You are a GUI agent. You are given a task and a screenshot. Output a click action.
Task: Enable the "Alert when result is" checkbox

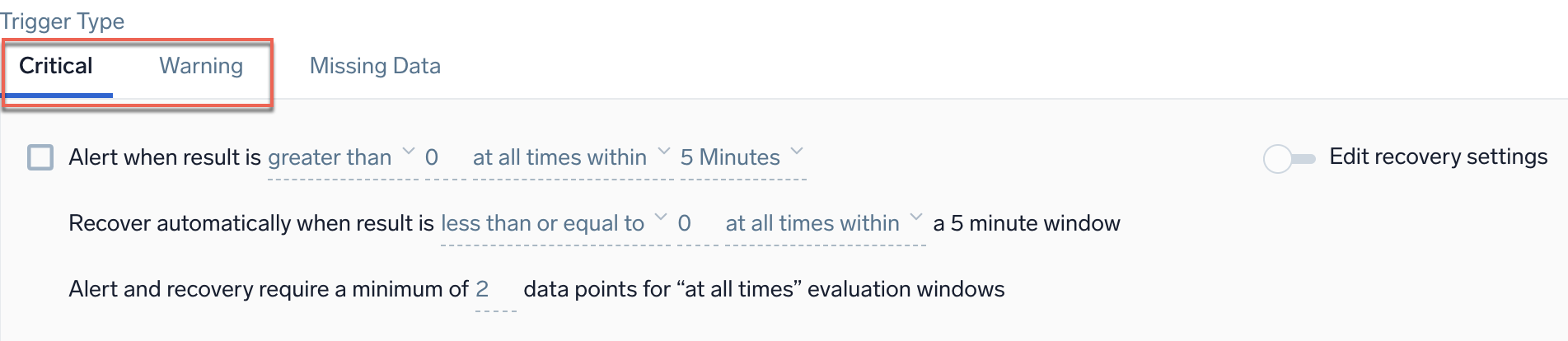40,157
